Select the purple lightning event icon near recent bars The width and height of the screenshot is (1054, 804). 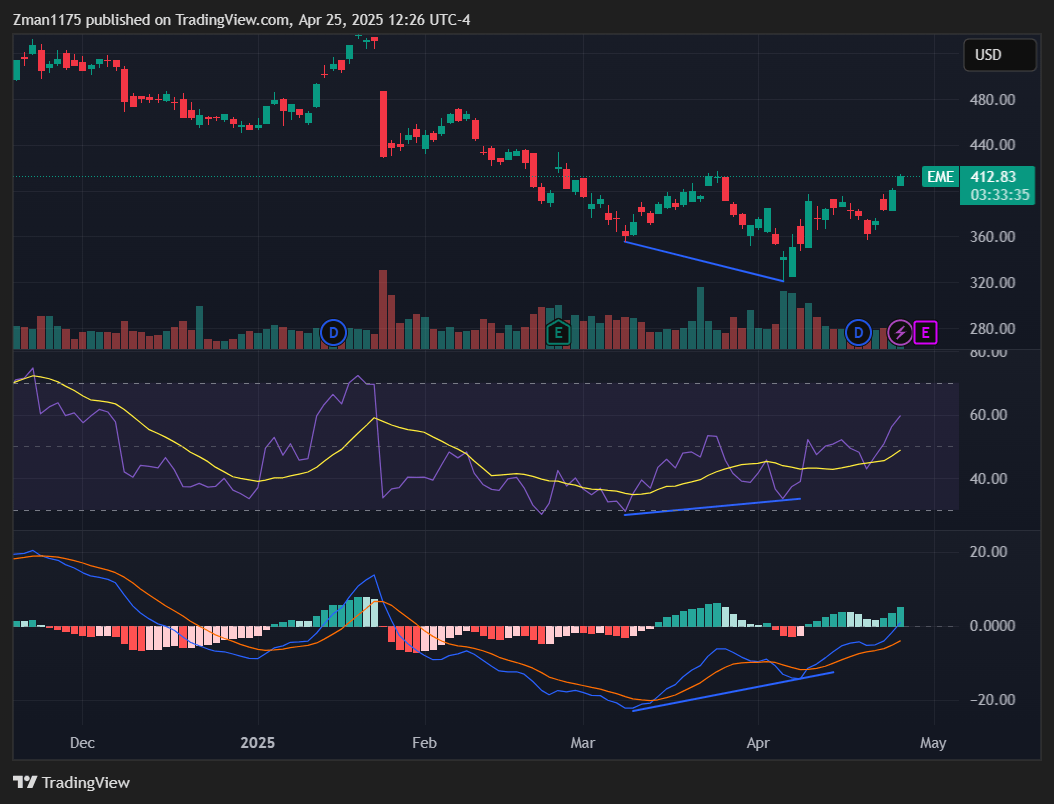click(x=899, y=333)
